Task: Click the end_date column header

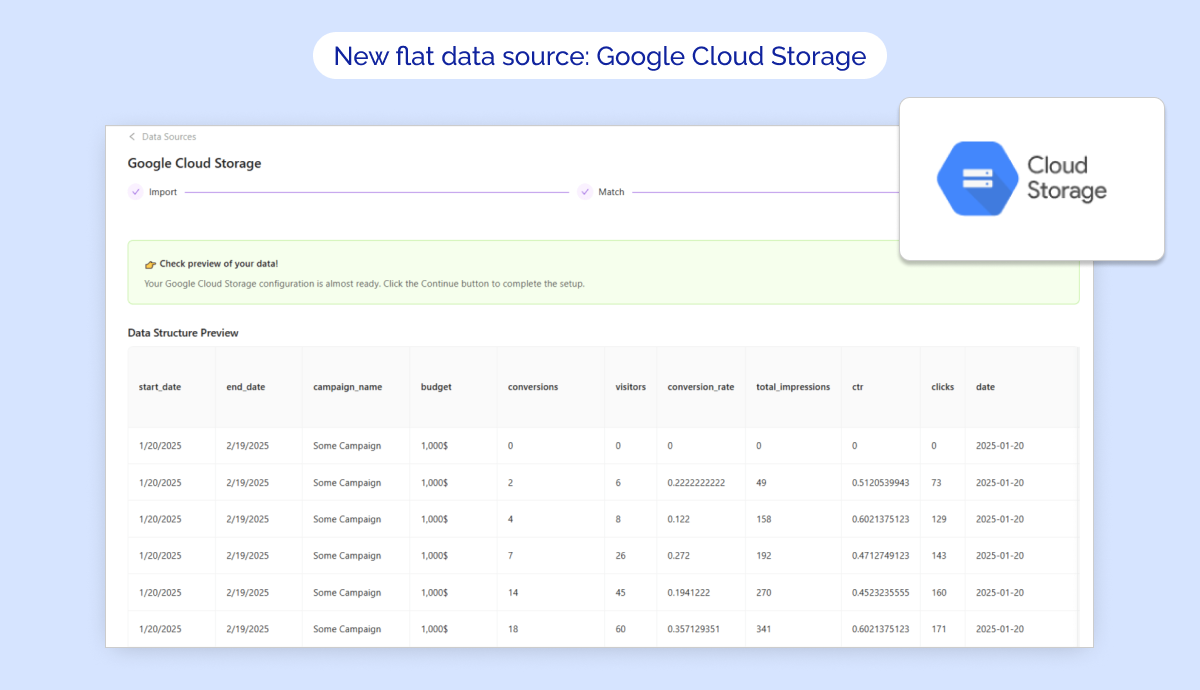Action: click(246, 387)
